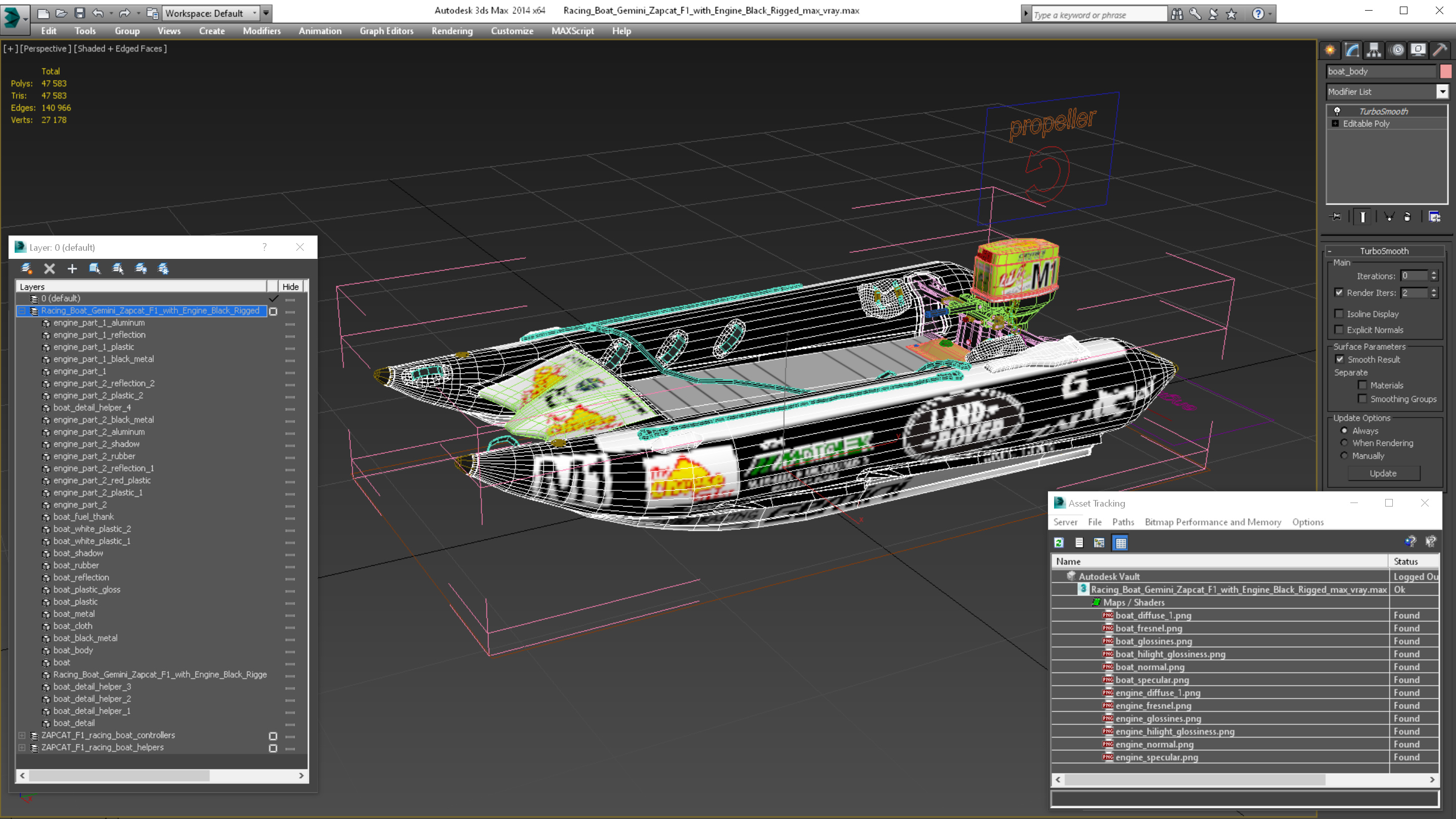Click Hide/Unhide All Layers icon
The width and height of the screenshot is (1456, 819).
tap(141, 268)
